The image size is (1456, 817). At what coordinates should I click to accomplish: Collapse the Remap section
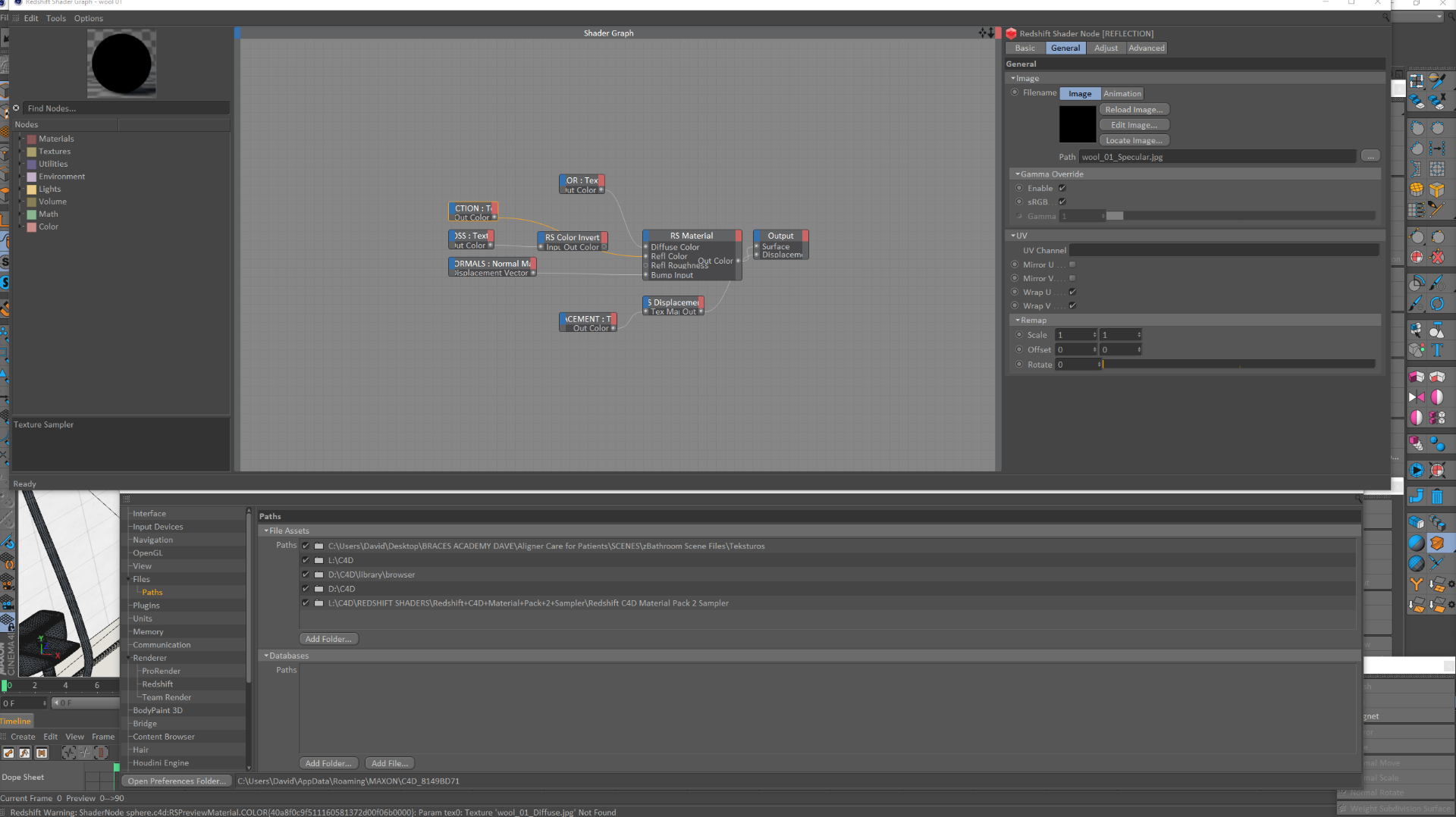1018,320
